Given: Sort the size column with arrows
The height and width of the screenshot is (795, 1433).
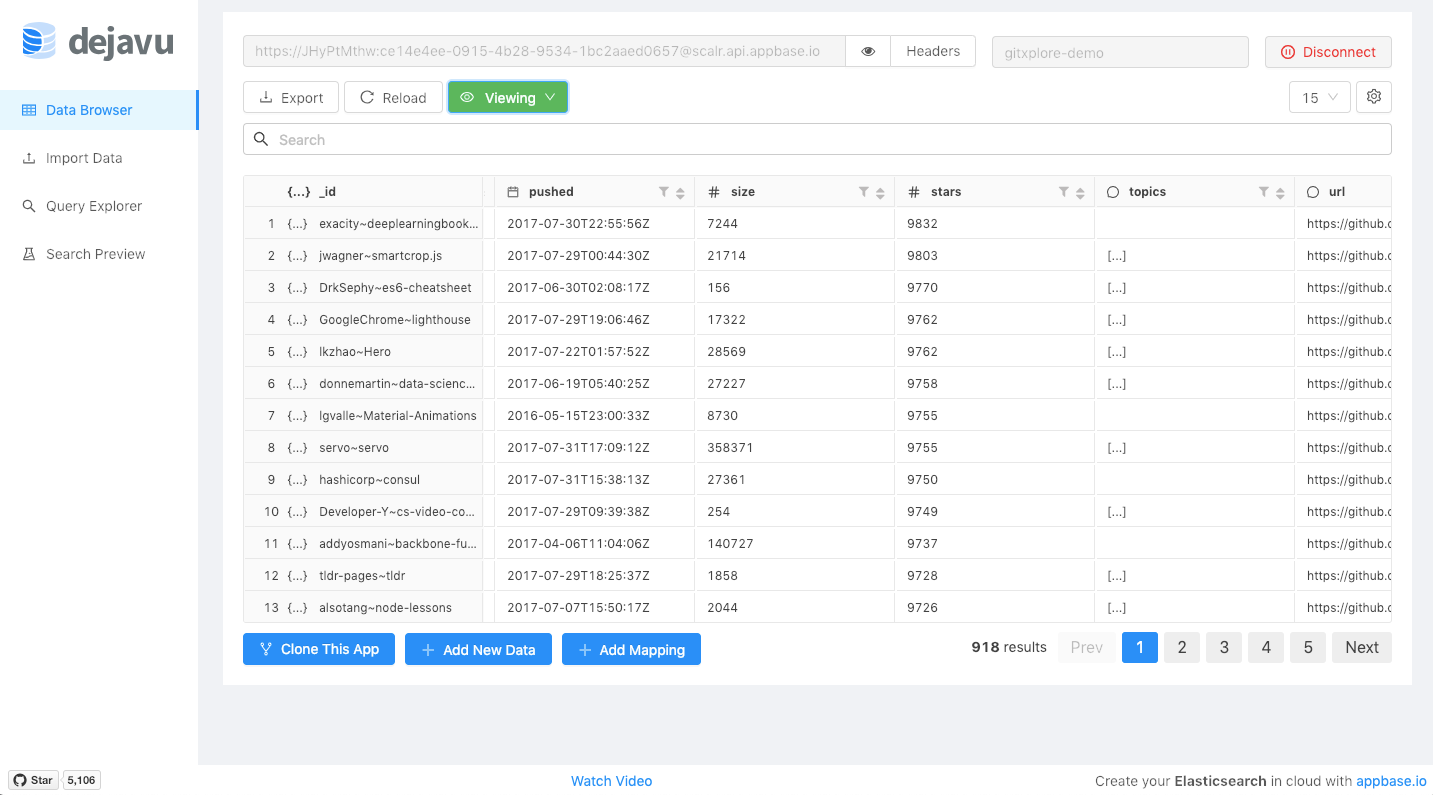Looking at the screenshot, I should click(x=880, y=193).
